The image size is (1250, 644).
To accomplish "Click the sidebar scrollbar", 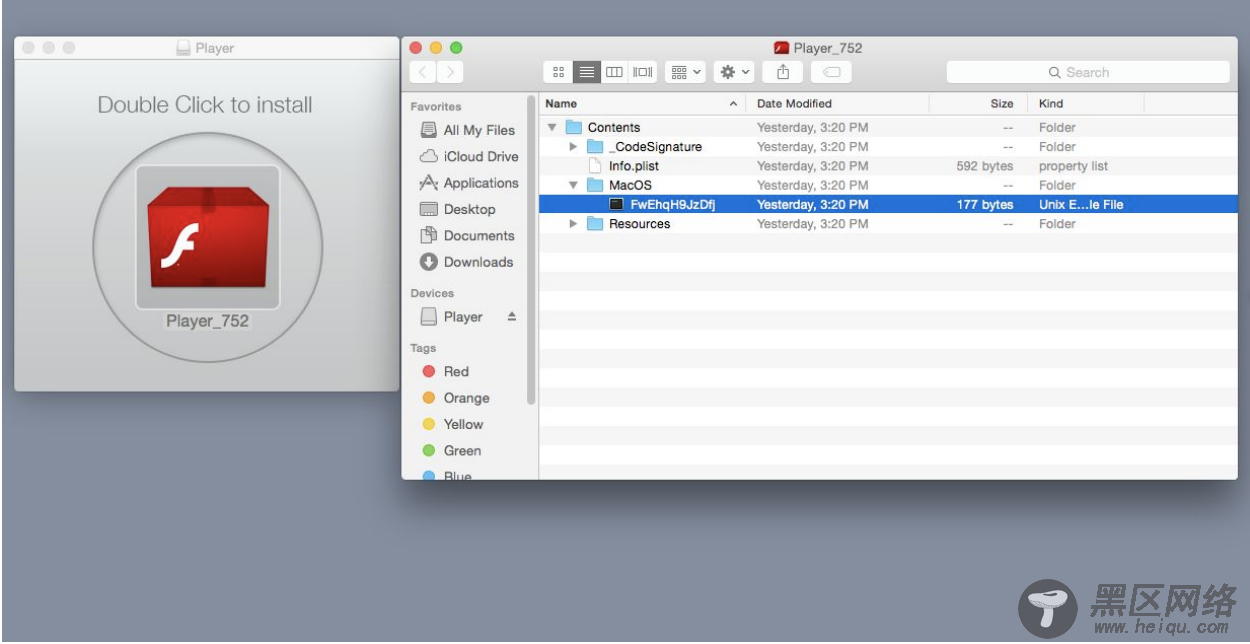I will click(531, 249).
